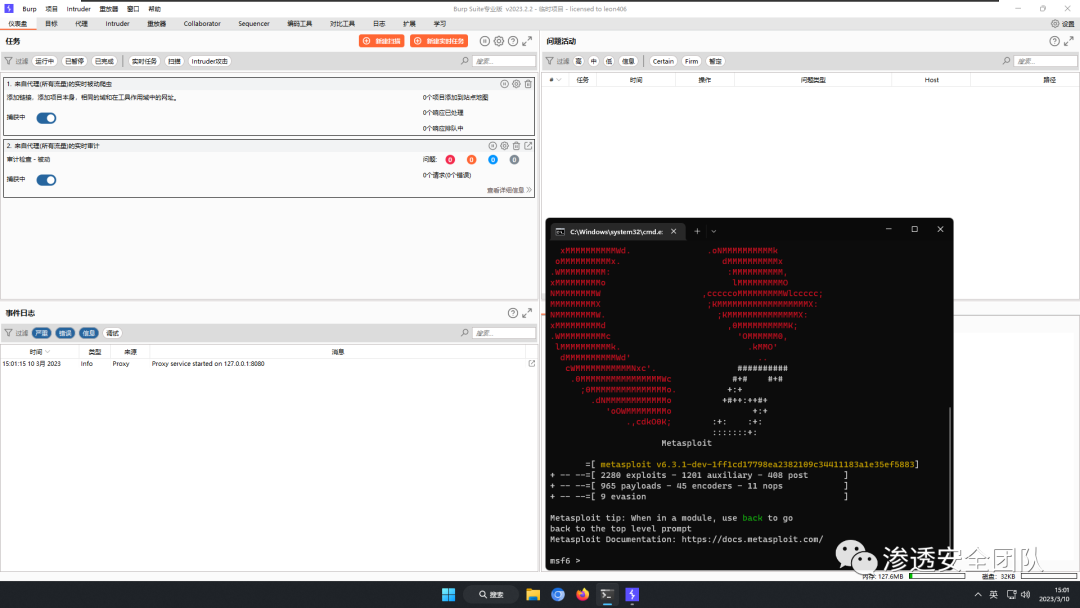Open settings gear for task 2
Viewport: 1080px width, 608px height.
pos(504,146)
